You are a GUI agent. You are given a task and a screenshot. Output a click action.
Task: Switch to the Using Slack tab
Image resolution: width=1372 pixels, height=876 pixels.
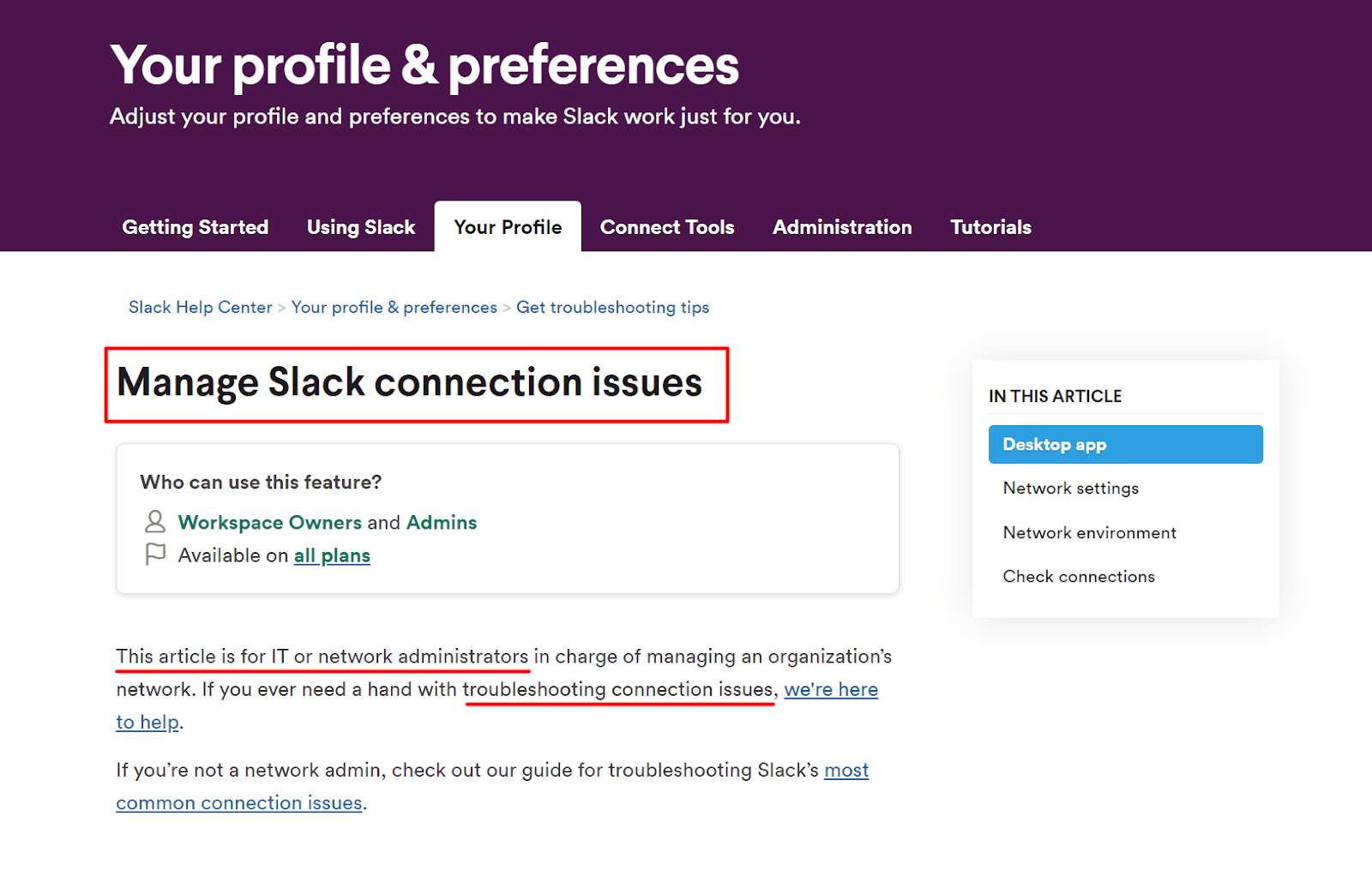361,227
